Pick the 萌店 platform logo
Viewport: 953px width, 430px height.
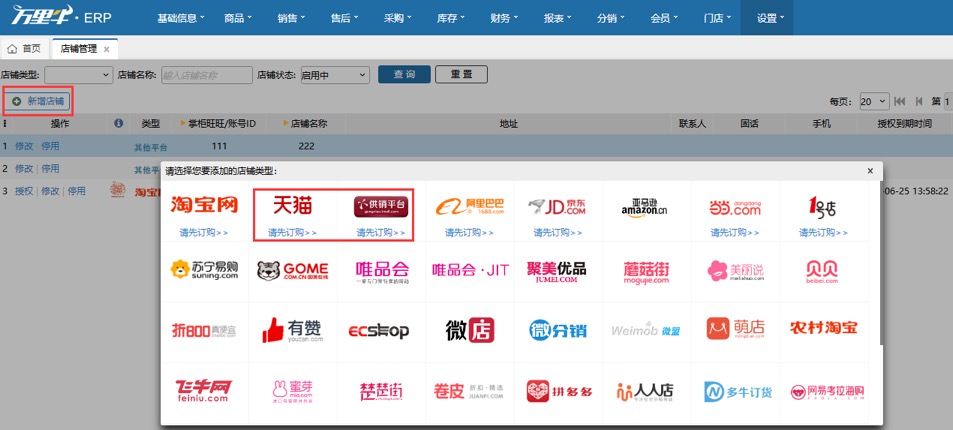[735, 328]
